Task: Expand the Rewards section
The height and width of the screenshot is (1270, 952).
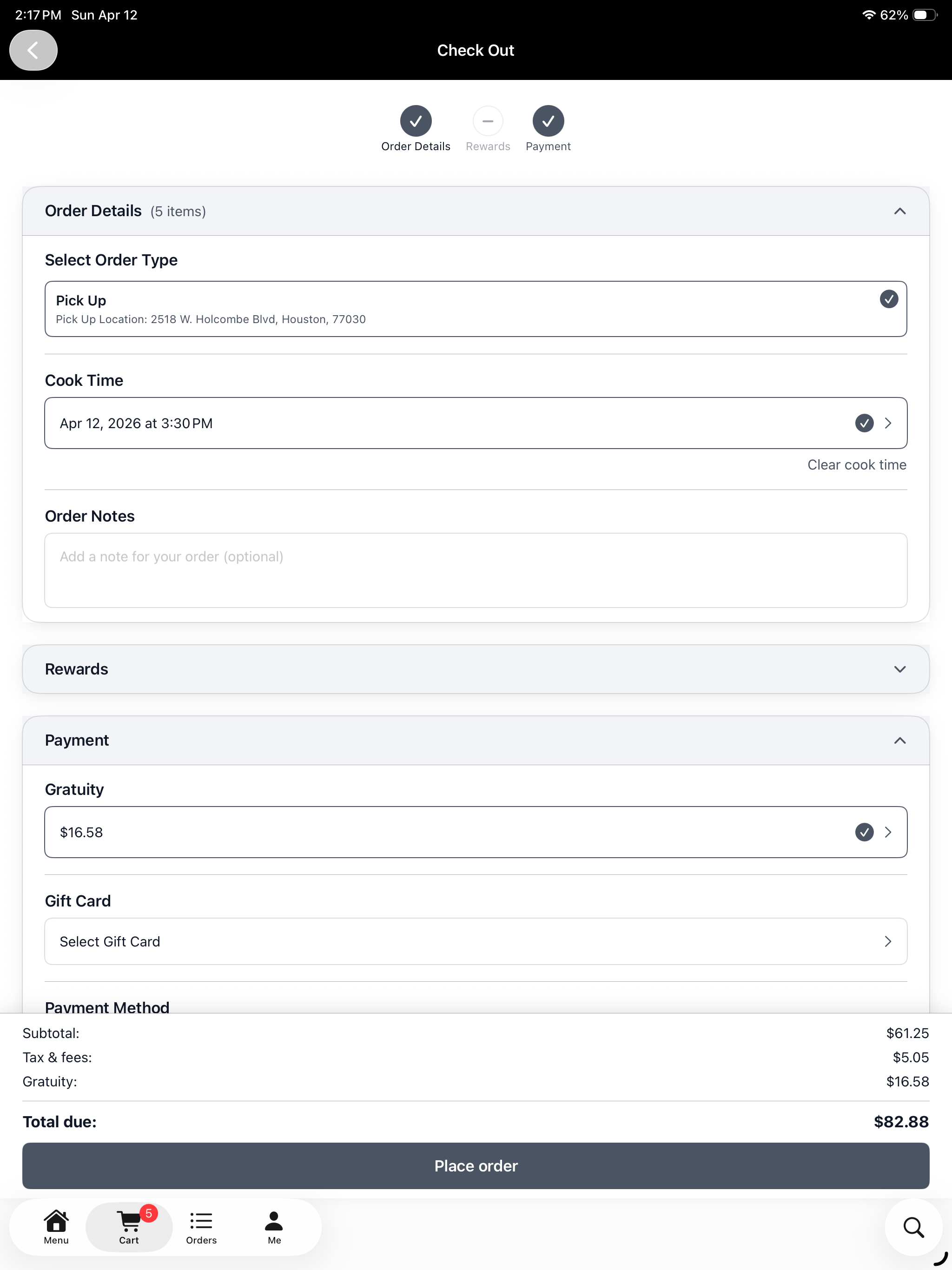Action: pos(900,669)
